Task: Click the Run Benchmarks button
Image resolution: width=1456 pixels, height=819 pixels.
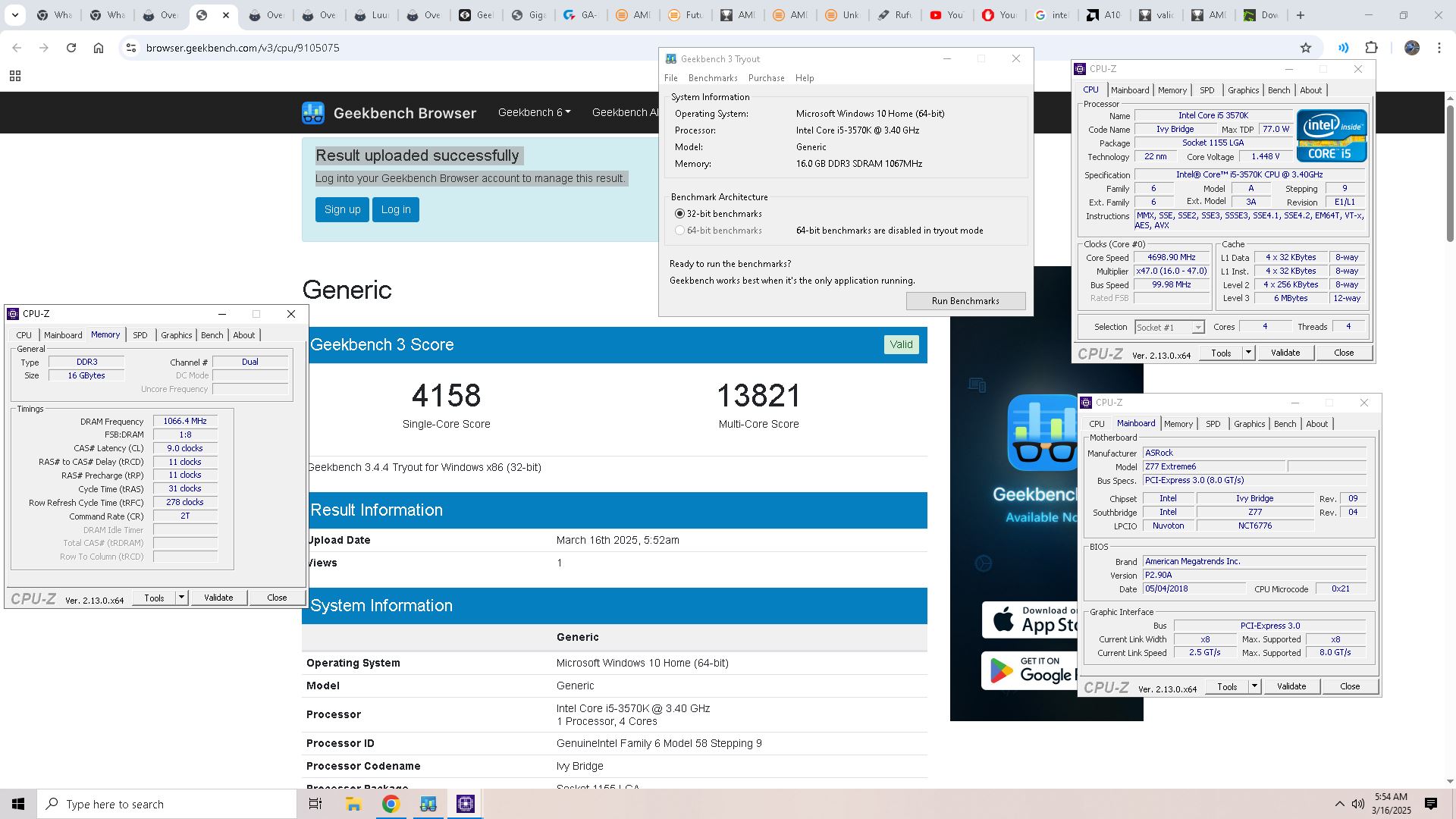Action: 965,301
